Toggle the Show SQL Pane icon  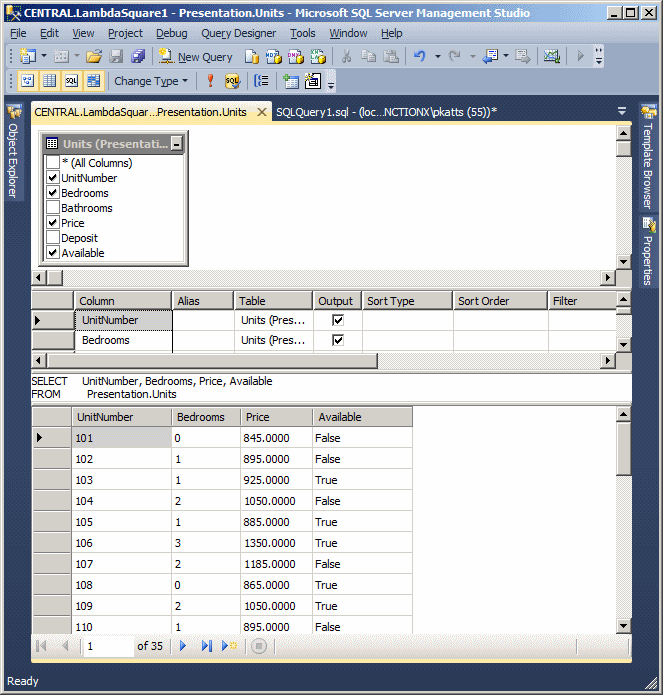tap(71, 81)
